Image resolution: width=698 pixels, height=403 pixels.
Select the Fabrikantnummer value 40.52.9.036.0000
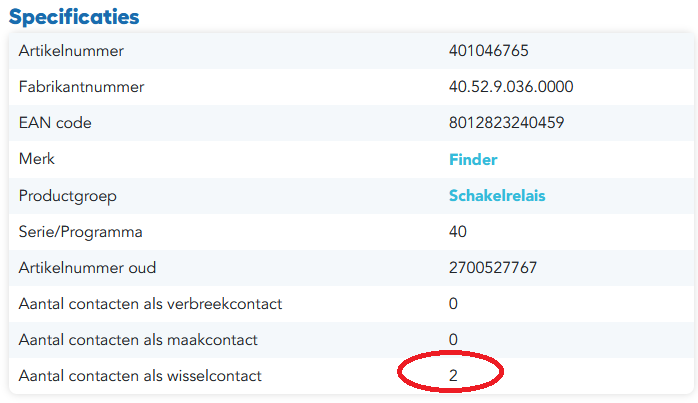[x=511, y=87]
